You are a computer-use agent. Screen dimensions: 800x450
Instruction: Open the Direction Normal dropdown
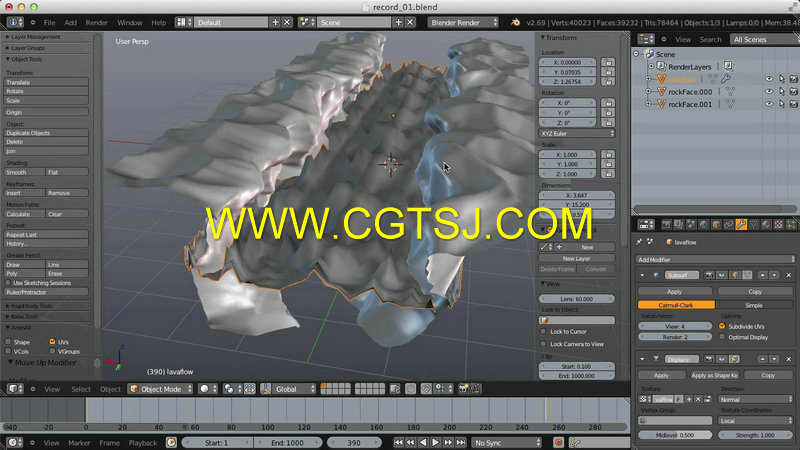coord(755,399)
